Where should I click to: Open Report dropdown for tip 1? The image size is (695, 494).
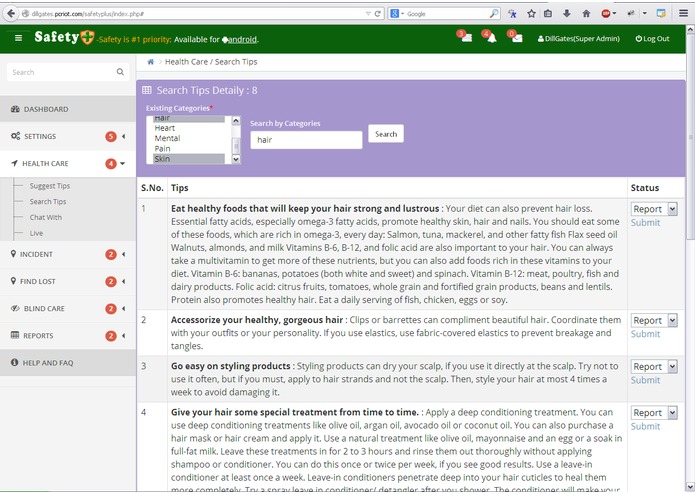pyautogui.click(x=654, y=209)
